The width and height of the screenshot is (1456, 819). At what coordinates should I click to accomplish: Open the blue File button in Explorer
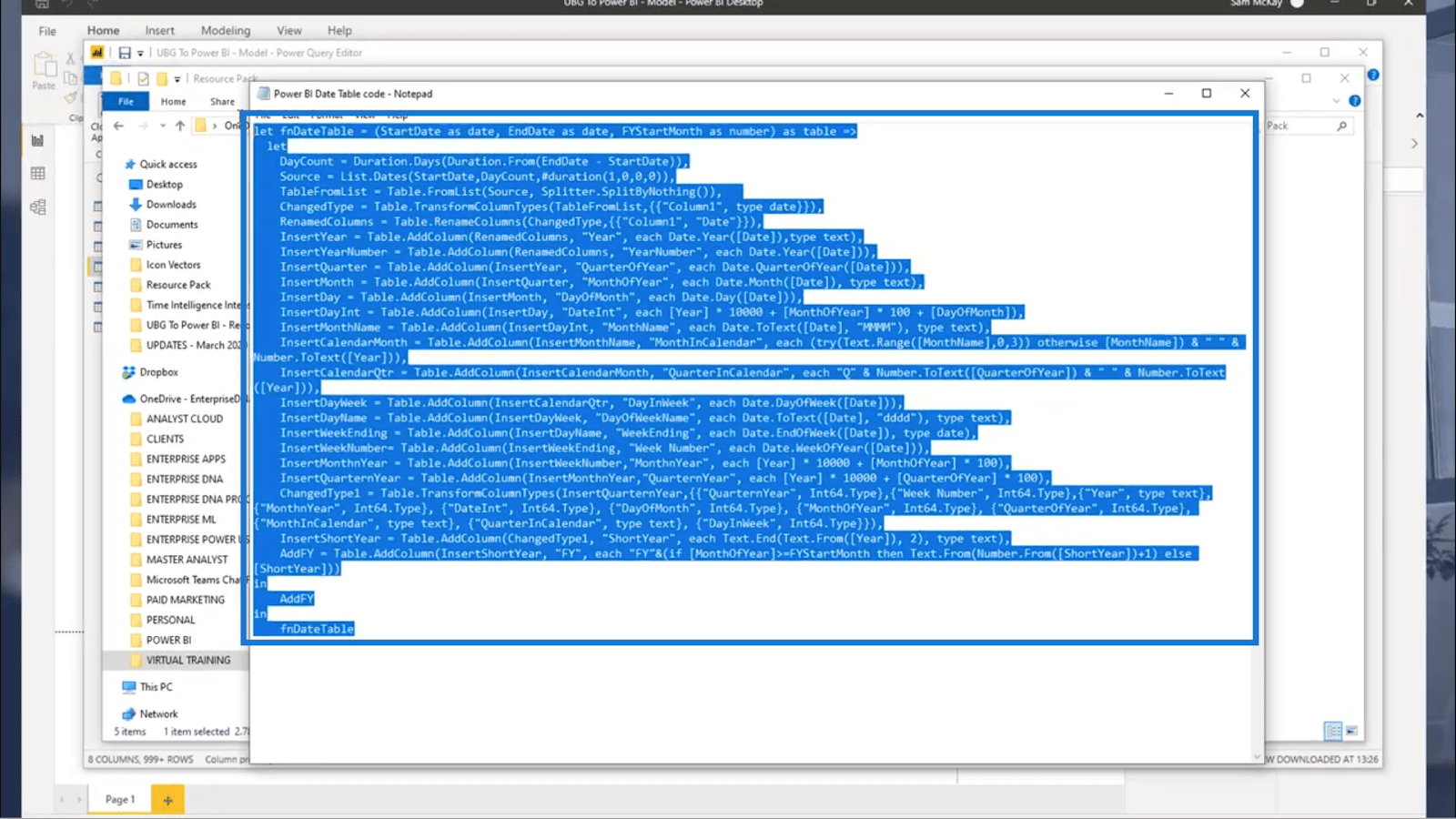[x=126, y=102]
